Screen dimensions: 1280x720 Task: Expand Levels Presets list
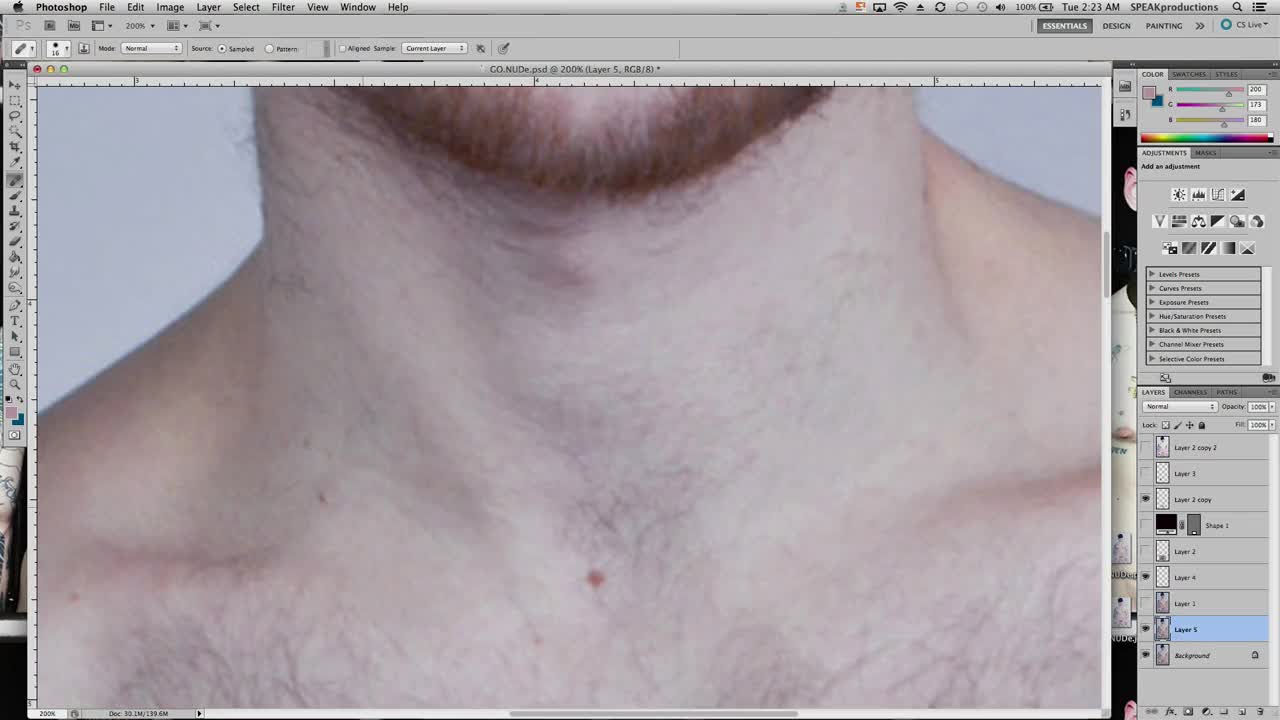[x=1152, y=274]
